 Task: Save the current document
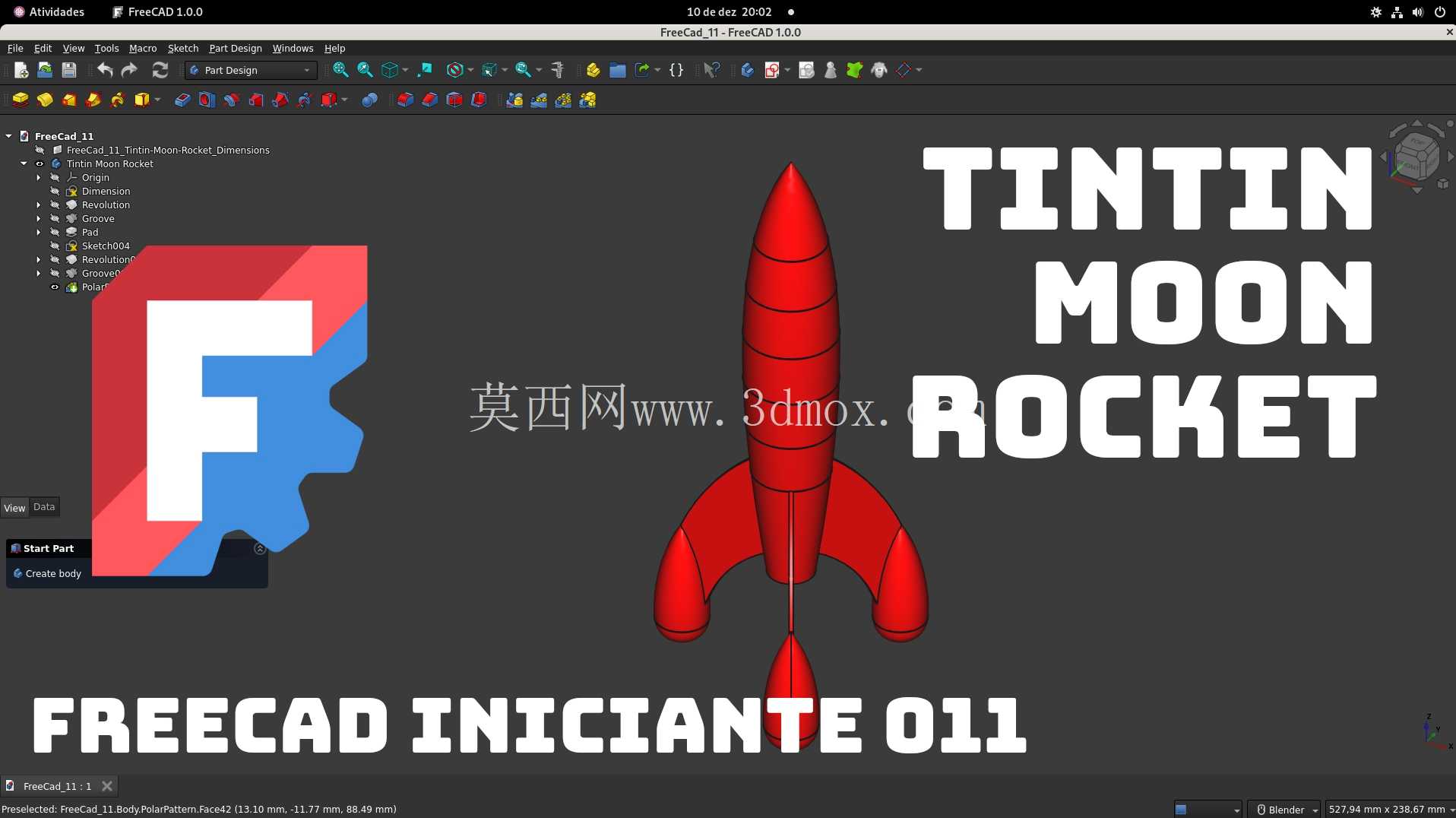69,70
